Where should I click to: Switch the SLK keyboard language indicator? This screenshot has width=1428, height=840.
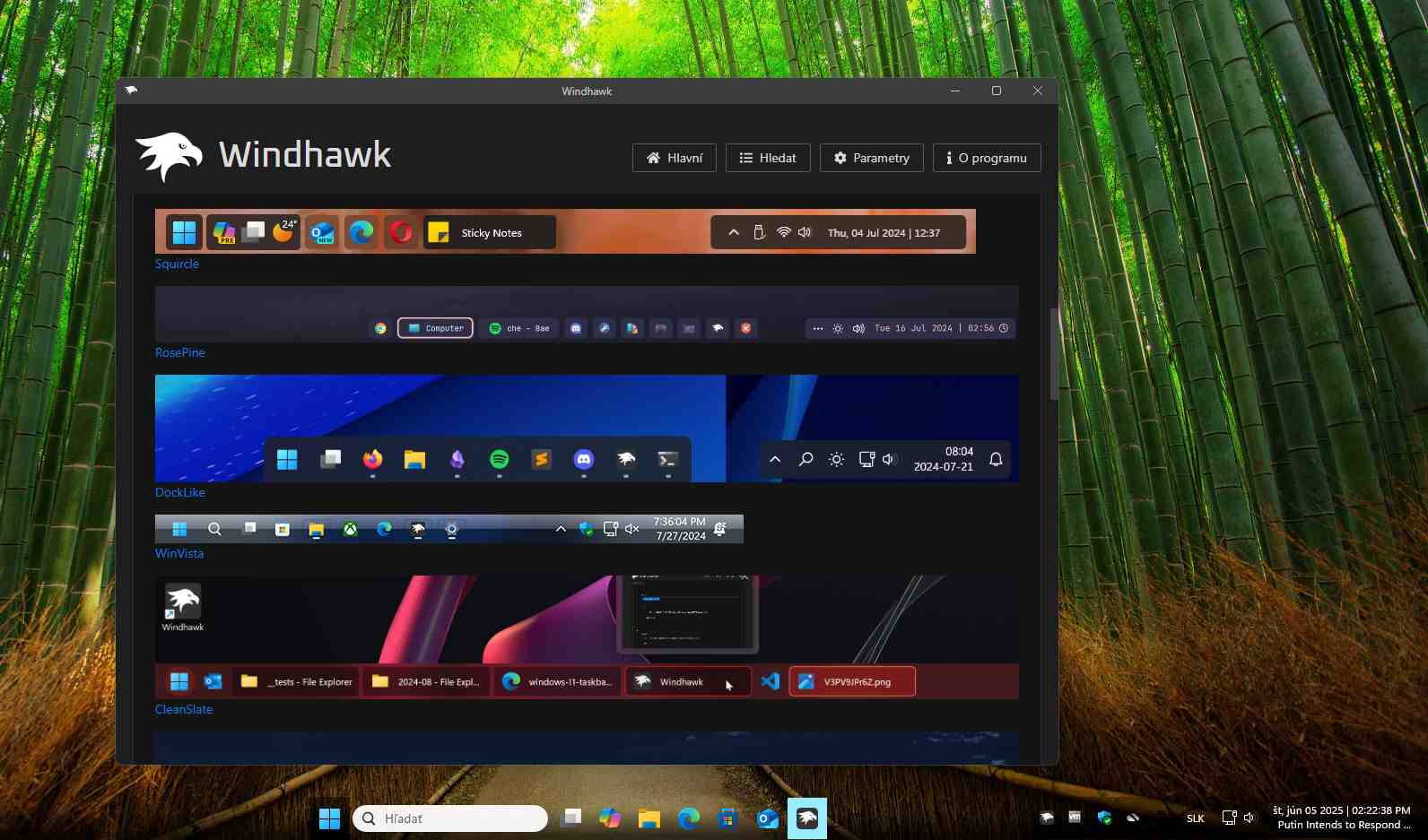1196,818
